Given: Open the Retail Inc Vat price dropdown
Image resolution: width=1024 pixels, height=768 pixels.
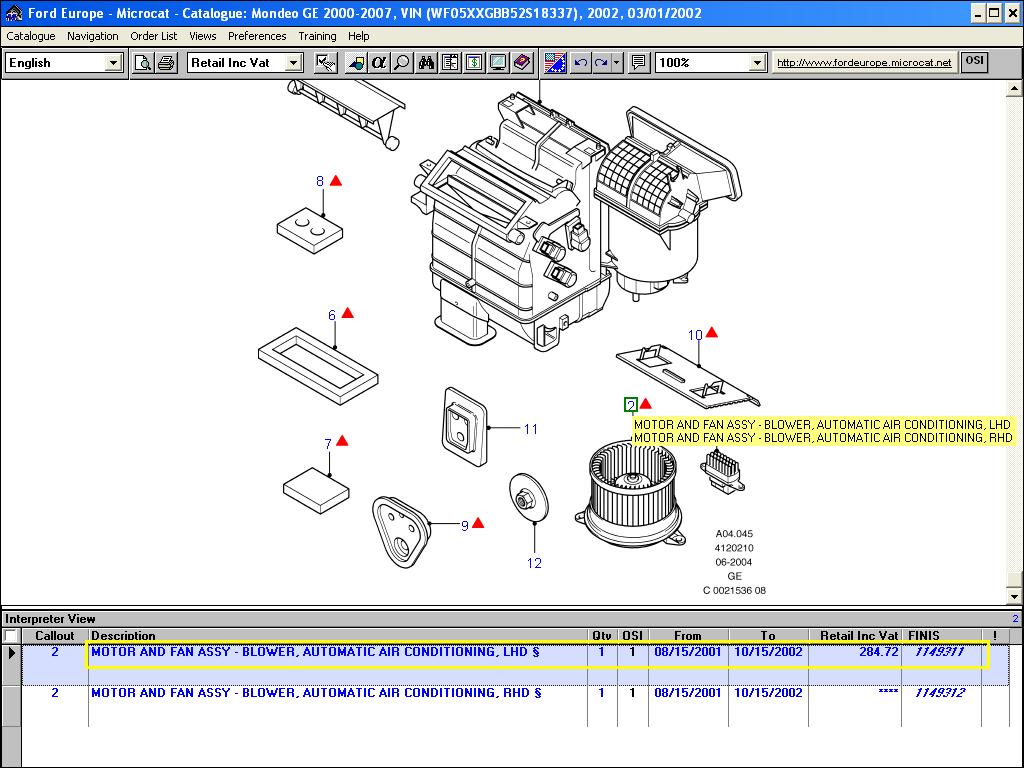Looking at the screenshot, I should (293, 63).
